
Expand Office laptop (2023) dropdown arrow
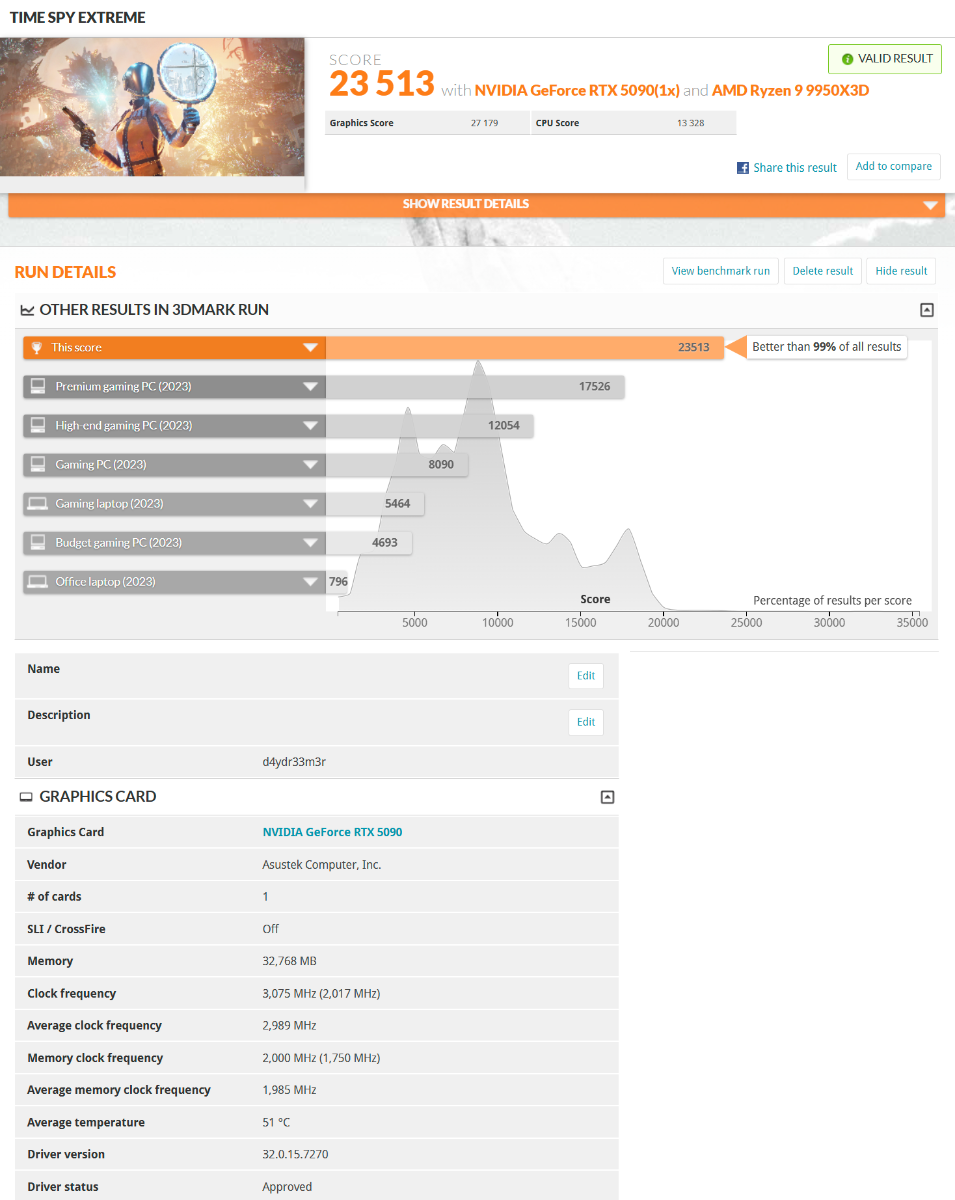310,582
